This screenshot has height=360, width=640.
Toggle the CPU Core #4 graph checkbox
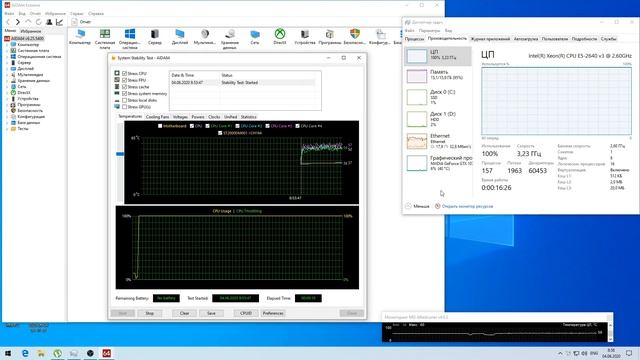click(x=297, y=126)
